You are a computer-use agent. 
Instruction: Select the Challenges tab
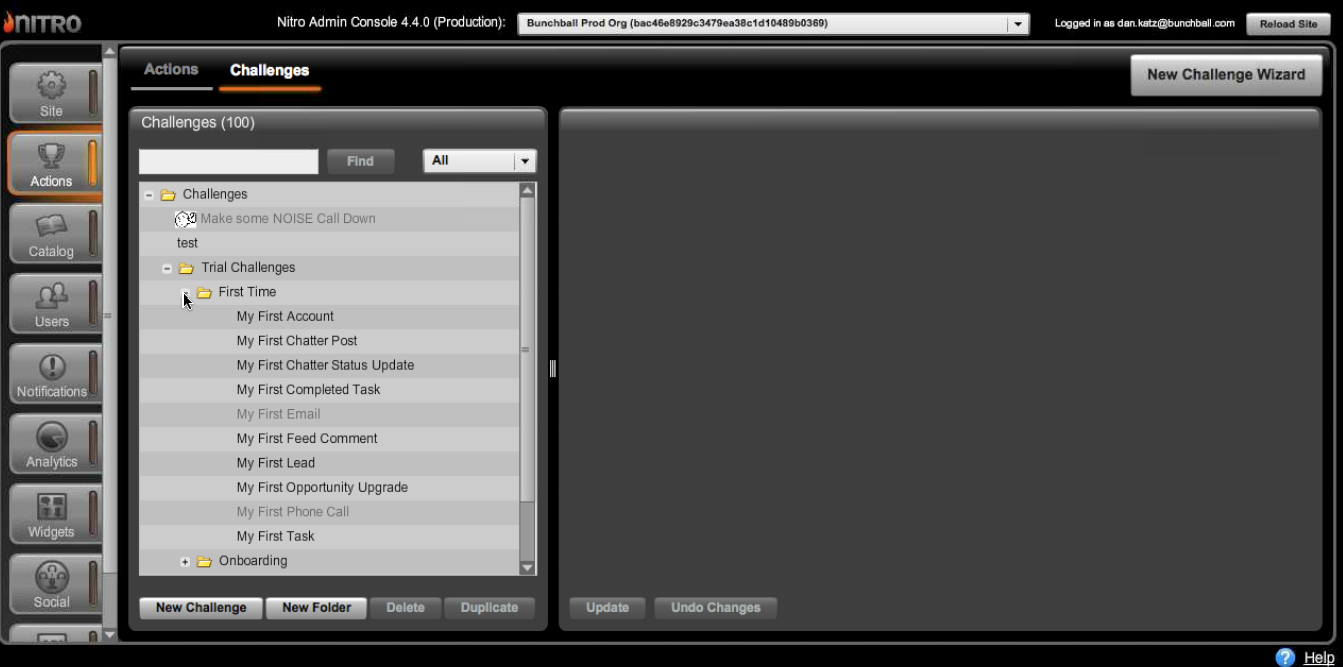269,70
